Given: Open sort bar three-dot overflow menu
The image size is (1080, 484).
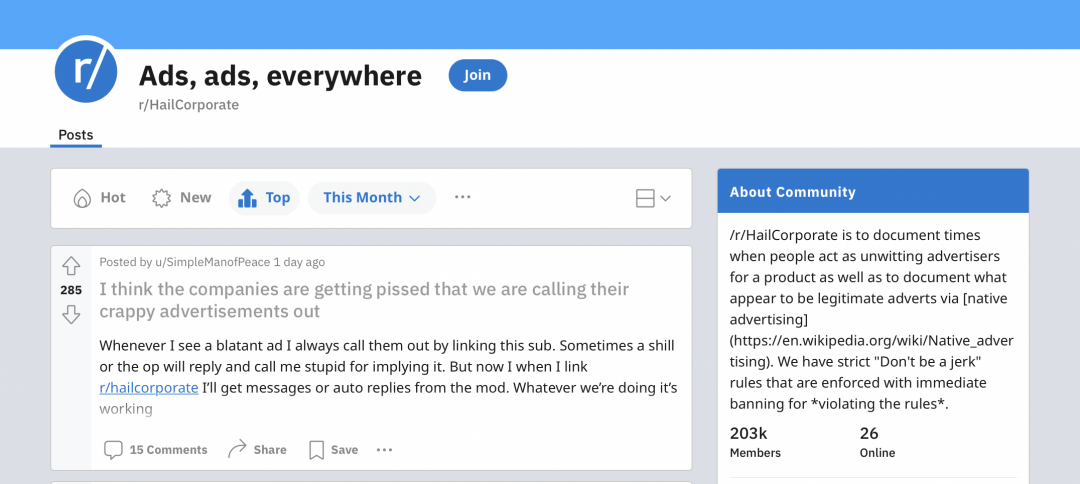Looking at the screenshot, I should click(463, 198).
